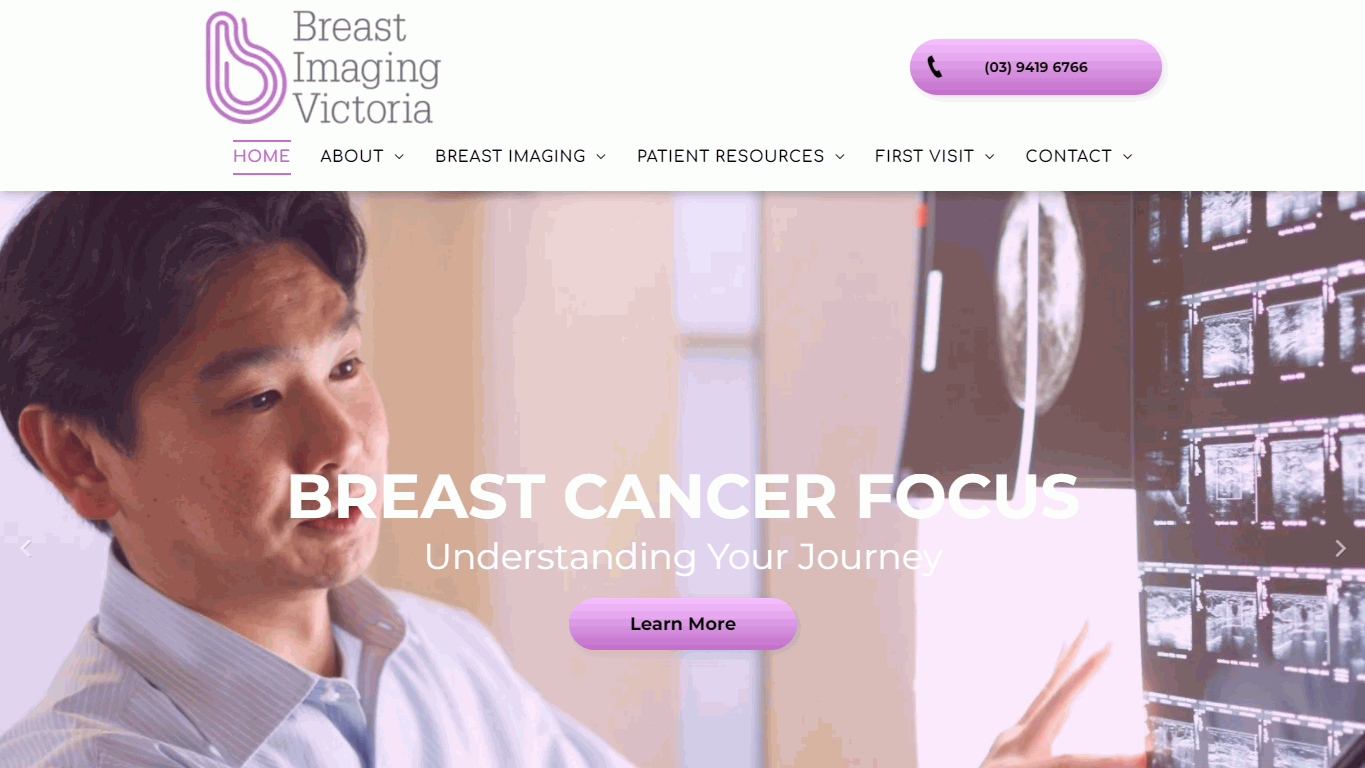
Task: Click the Breast Imaging Victoria logo
Action: pyautogui.click(x=323, y=67)
